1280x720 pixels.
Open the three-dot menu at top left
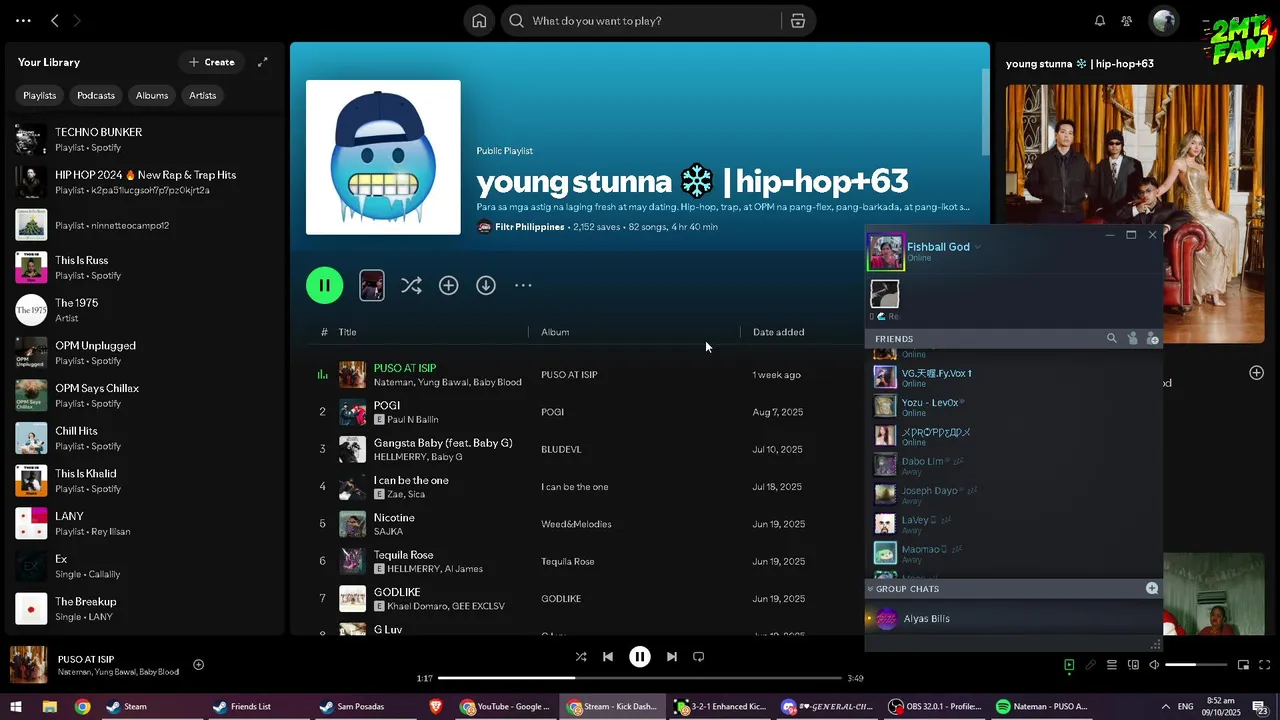click(23, 20)
